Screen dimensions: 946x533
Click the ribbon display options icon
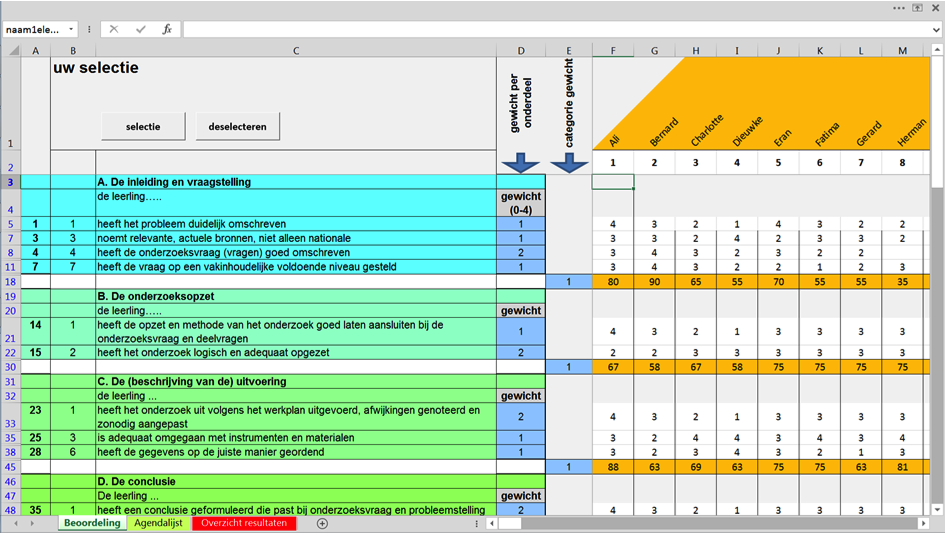click(917, 8)
